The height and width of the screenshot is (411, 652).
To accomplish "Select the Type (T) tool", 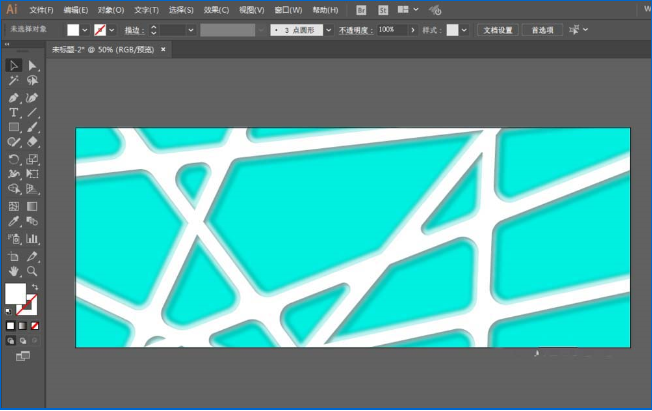I will tap(14, 113).
